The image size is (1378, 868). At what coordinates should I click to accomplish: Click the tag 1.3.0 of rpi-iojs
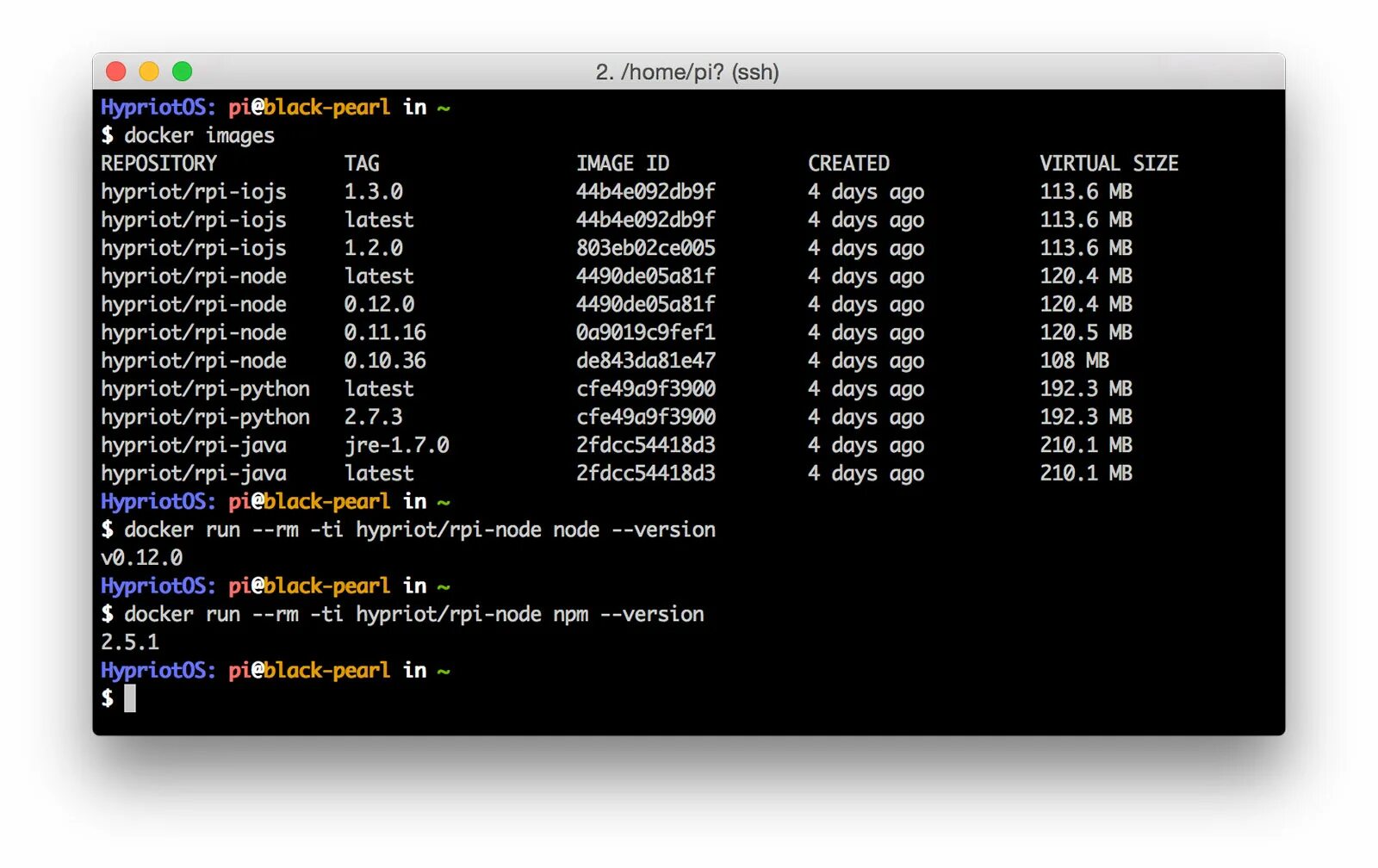tap(374, 191)
